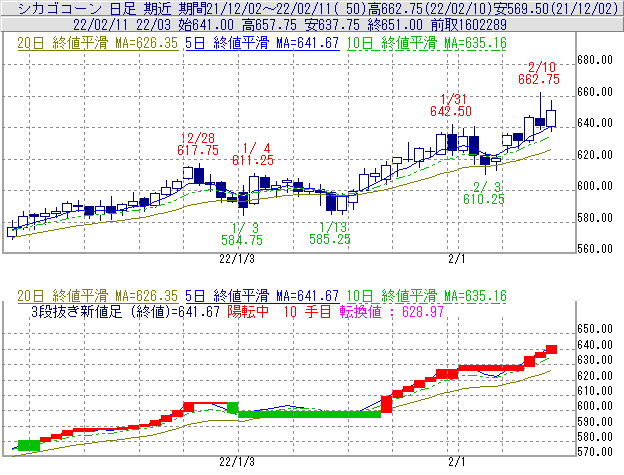Select the period low 安569.50(21/12/02) in header
This screenshot has height=475, width=624.
coord(556,9)
